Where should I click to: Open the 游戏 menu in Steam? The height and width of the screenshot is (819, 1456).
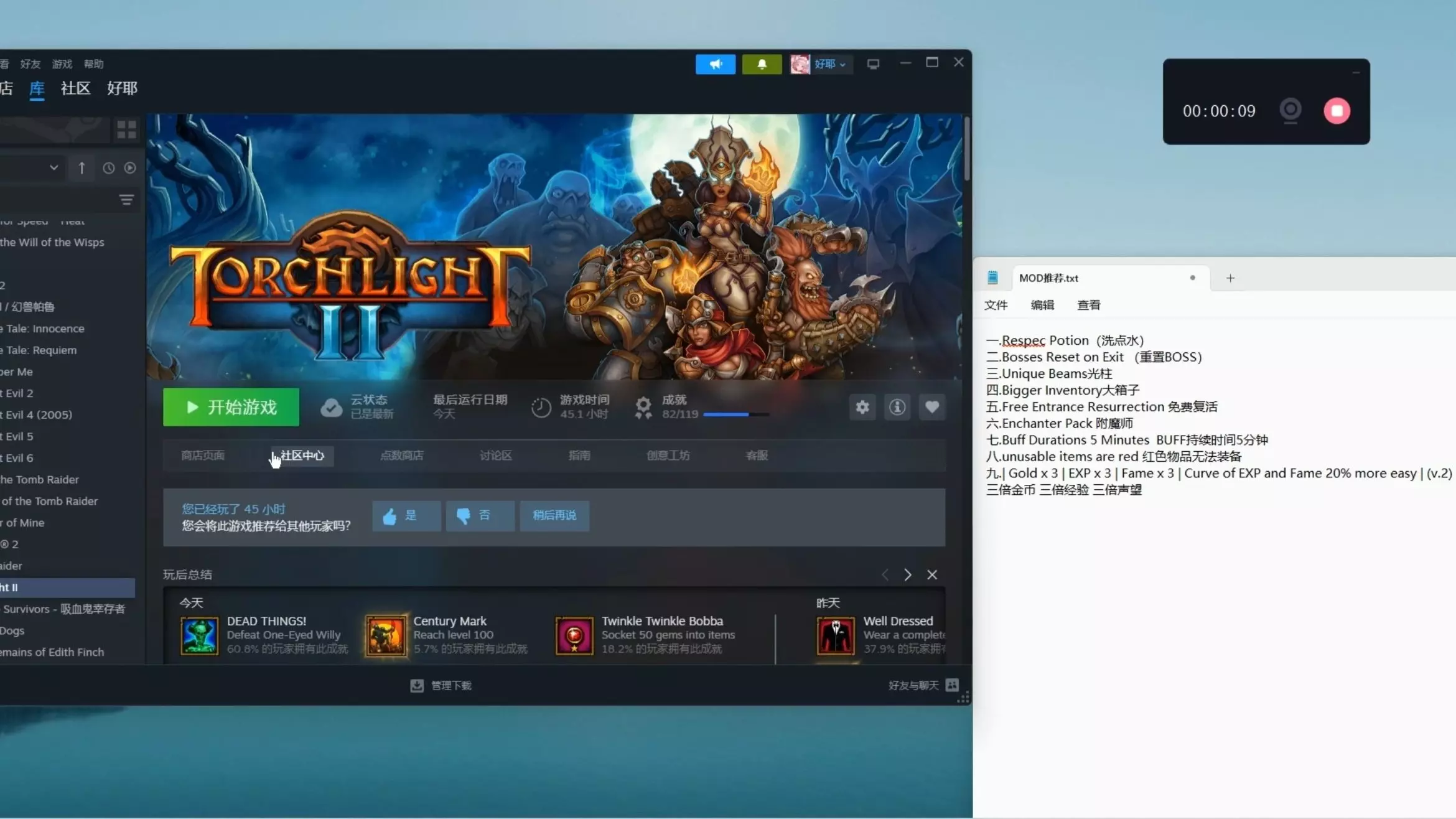pos(62,64)
